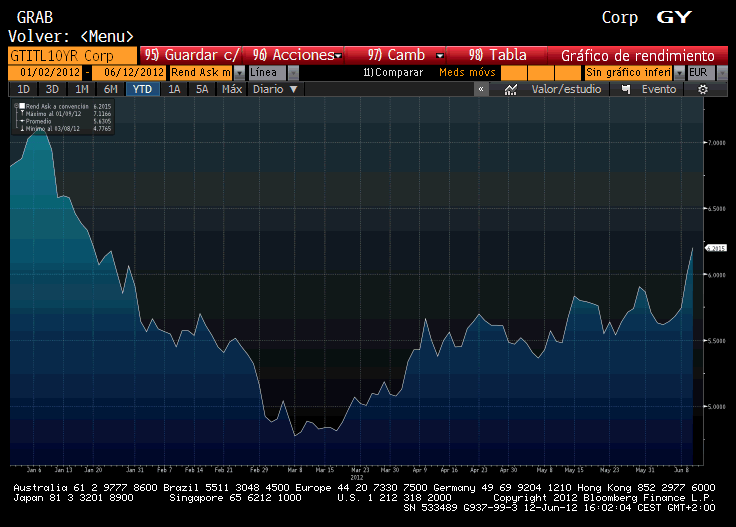This screenshot has width=736, height=527.
Task: Click the Promedio marker icon in legend
Action: (22, 121)
